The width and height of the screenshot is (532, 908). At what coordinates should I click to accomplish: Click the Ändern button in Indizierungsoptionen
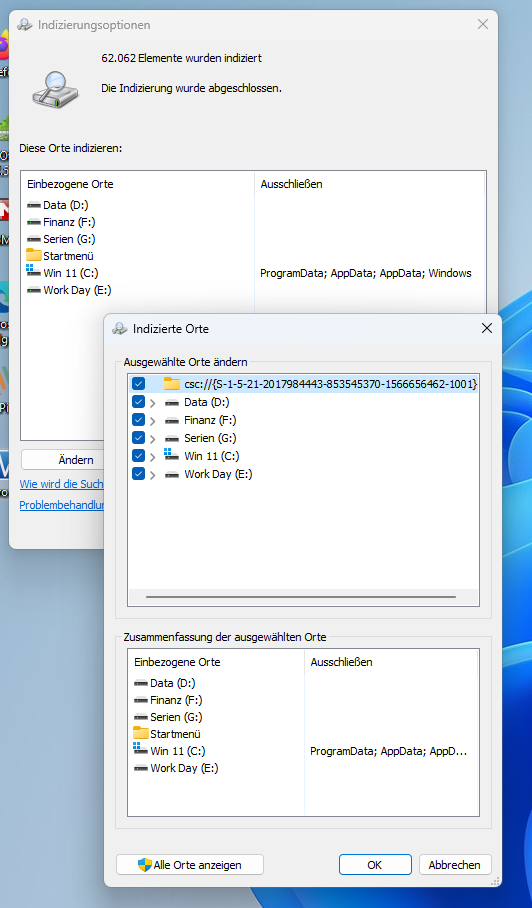[x=63, y=460]
